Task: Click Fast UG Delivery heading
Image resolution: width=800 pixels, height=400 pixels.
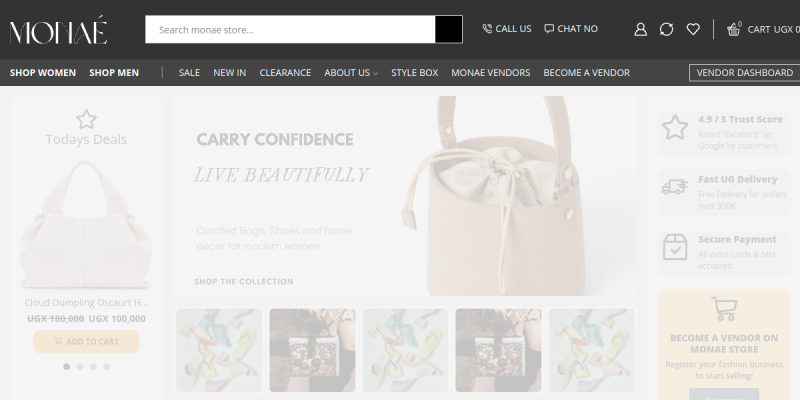Action: point(738,179)
